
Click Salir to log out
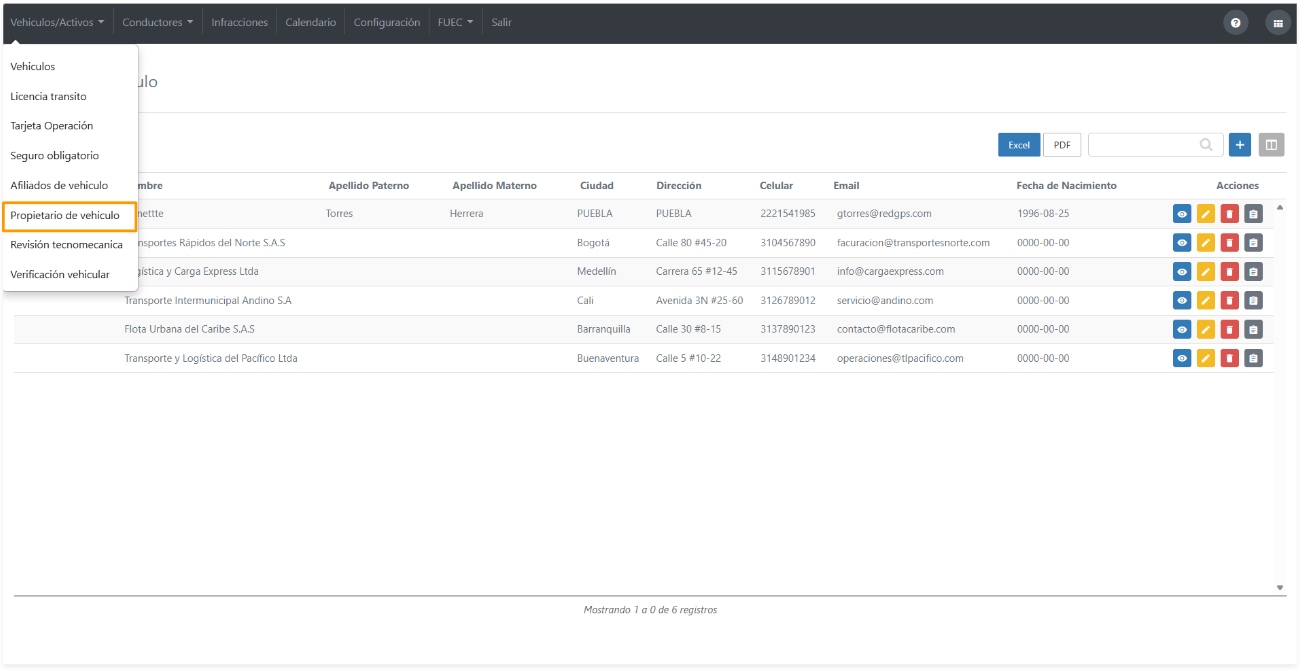coord(501,22)
